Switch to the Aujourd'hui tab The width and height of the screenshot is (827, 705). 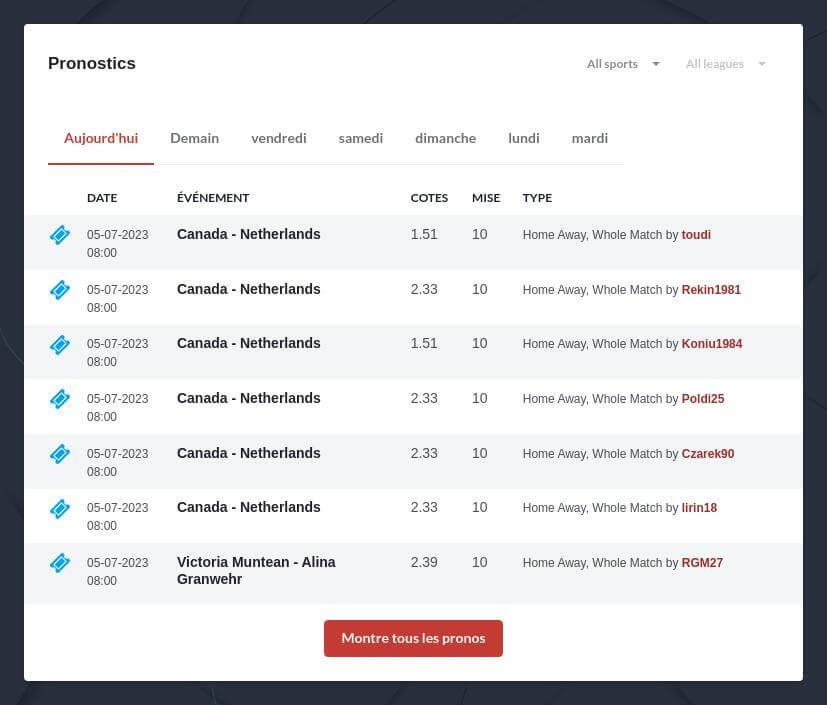(101, 138)
